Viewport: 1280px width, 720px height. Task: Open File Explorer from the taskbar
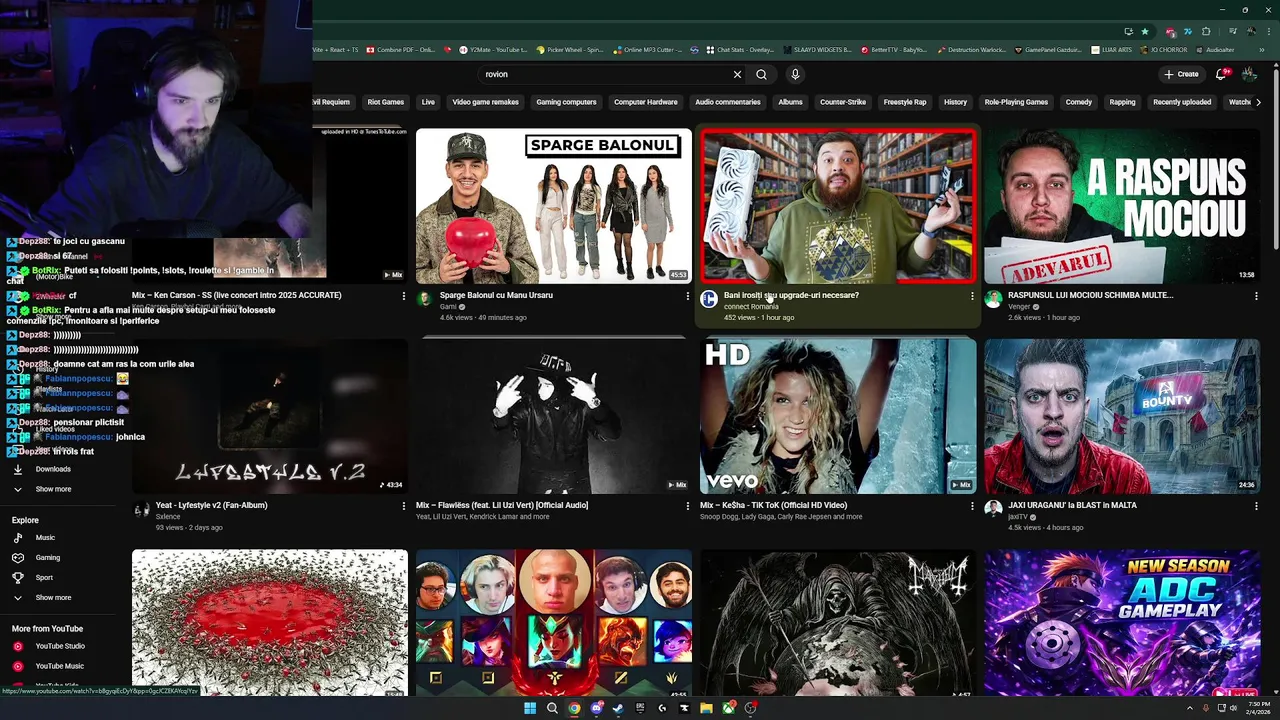[x=706, y=708]
